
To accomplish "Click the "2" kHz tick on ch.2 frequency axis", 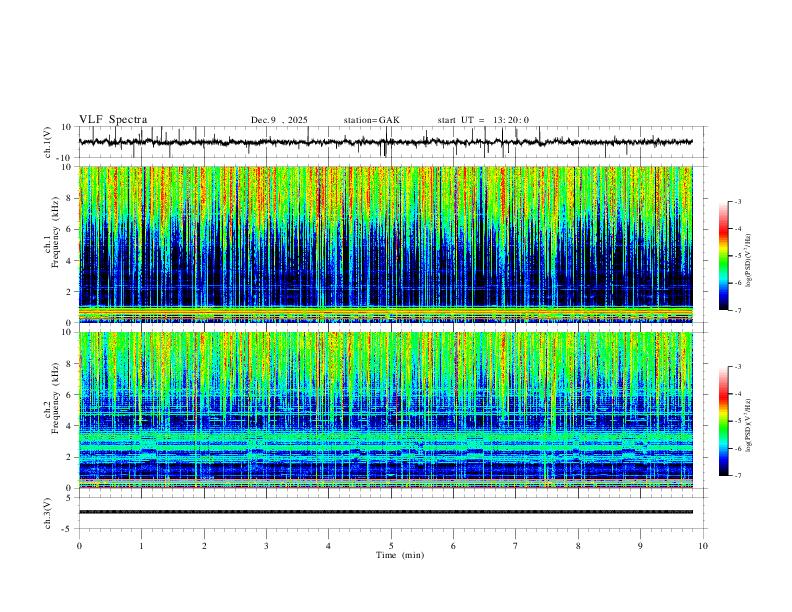I will pyautogui.click(x=69, y=457).
